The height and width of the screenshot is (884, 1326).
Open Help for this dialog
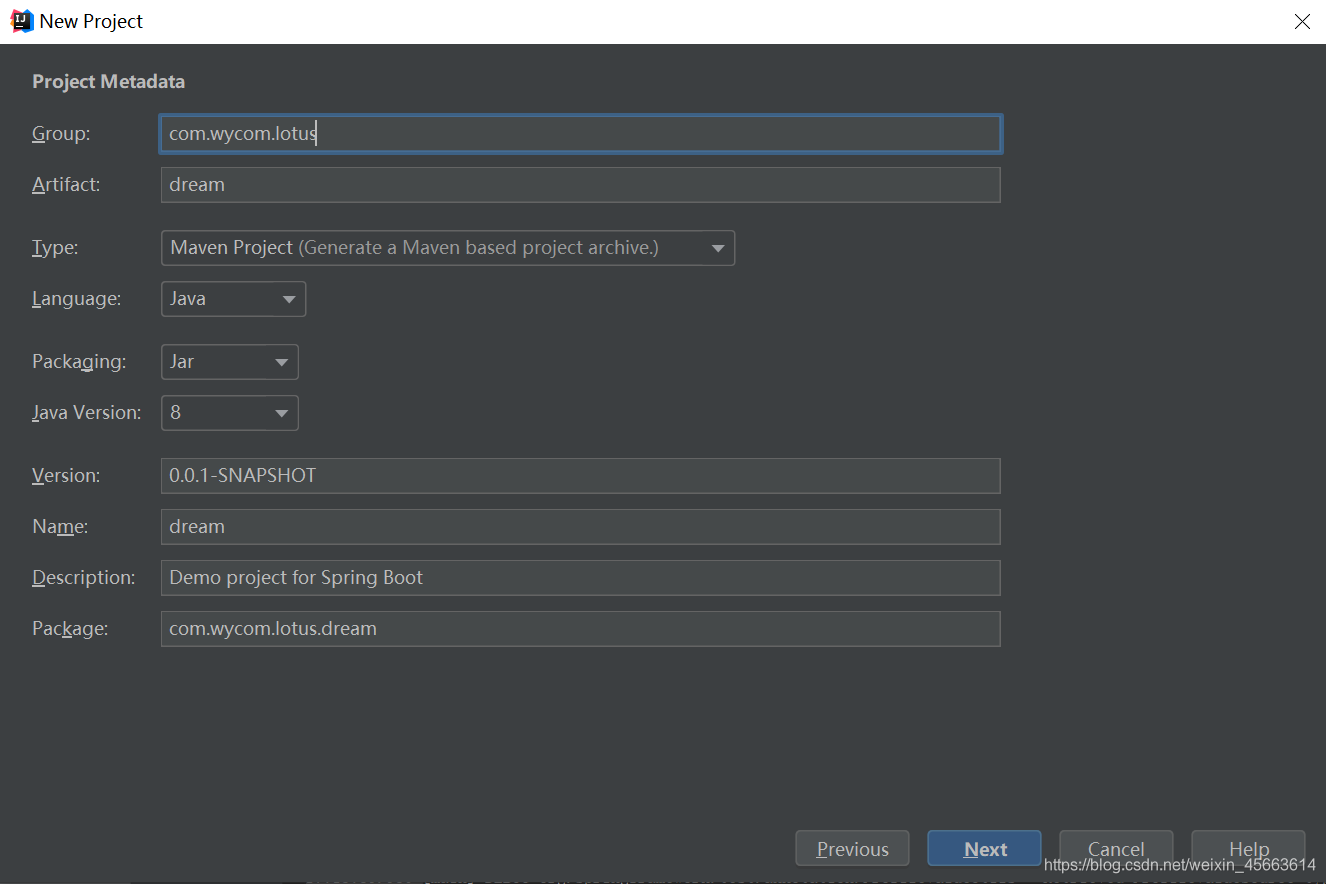(x=1248, y=849)
